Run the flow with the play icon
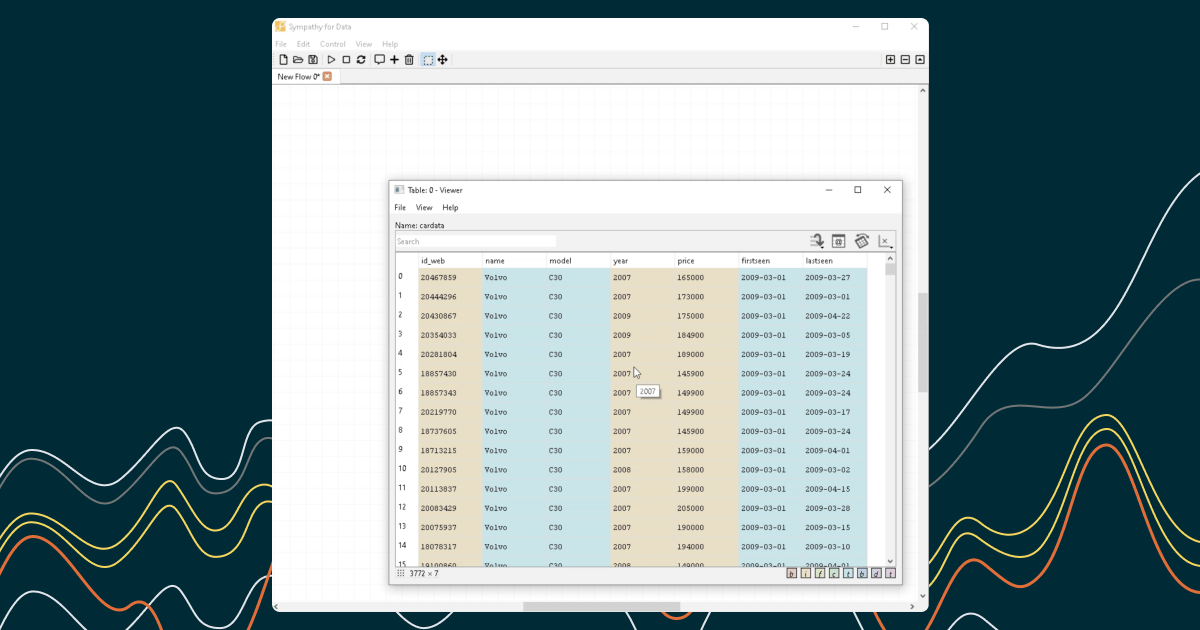 pyautogui.click(x=331, y=60)
